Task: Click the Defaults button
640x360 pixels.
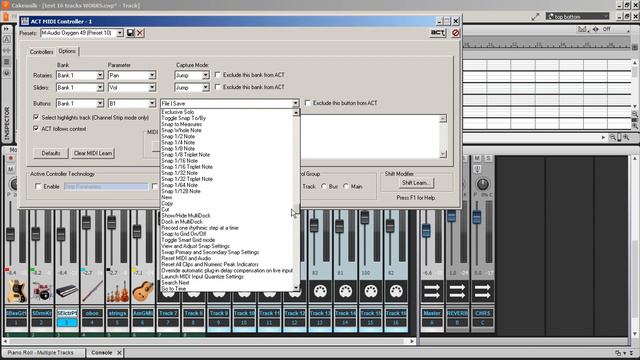Action: [51, 153]
